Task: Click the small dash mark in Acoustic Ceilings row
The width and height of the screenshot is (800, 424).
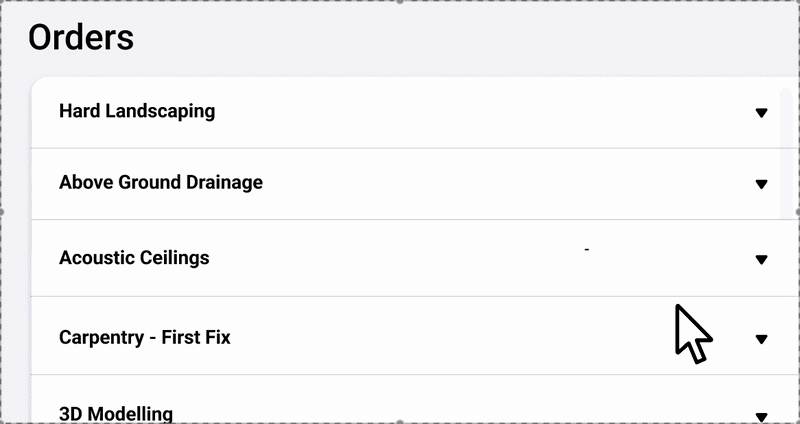Action: (x=587, y=248)
